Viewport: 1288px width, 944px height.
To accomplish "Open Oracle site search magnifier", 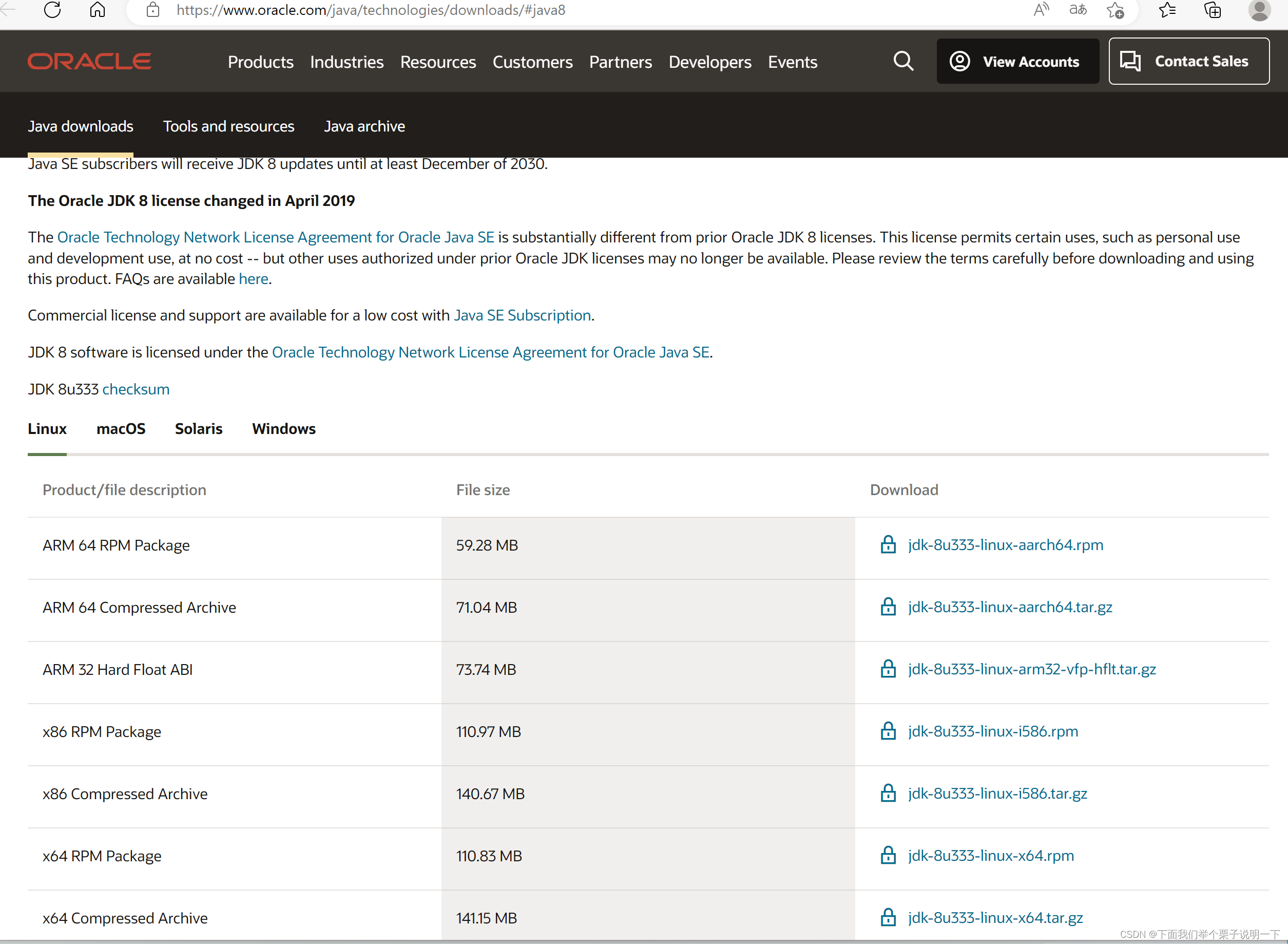I will (x=903, y=61).
